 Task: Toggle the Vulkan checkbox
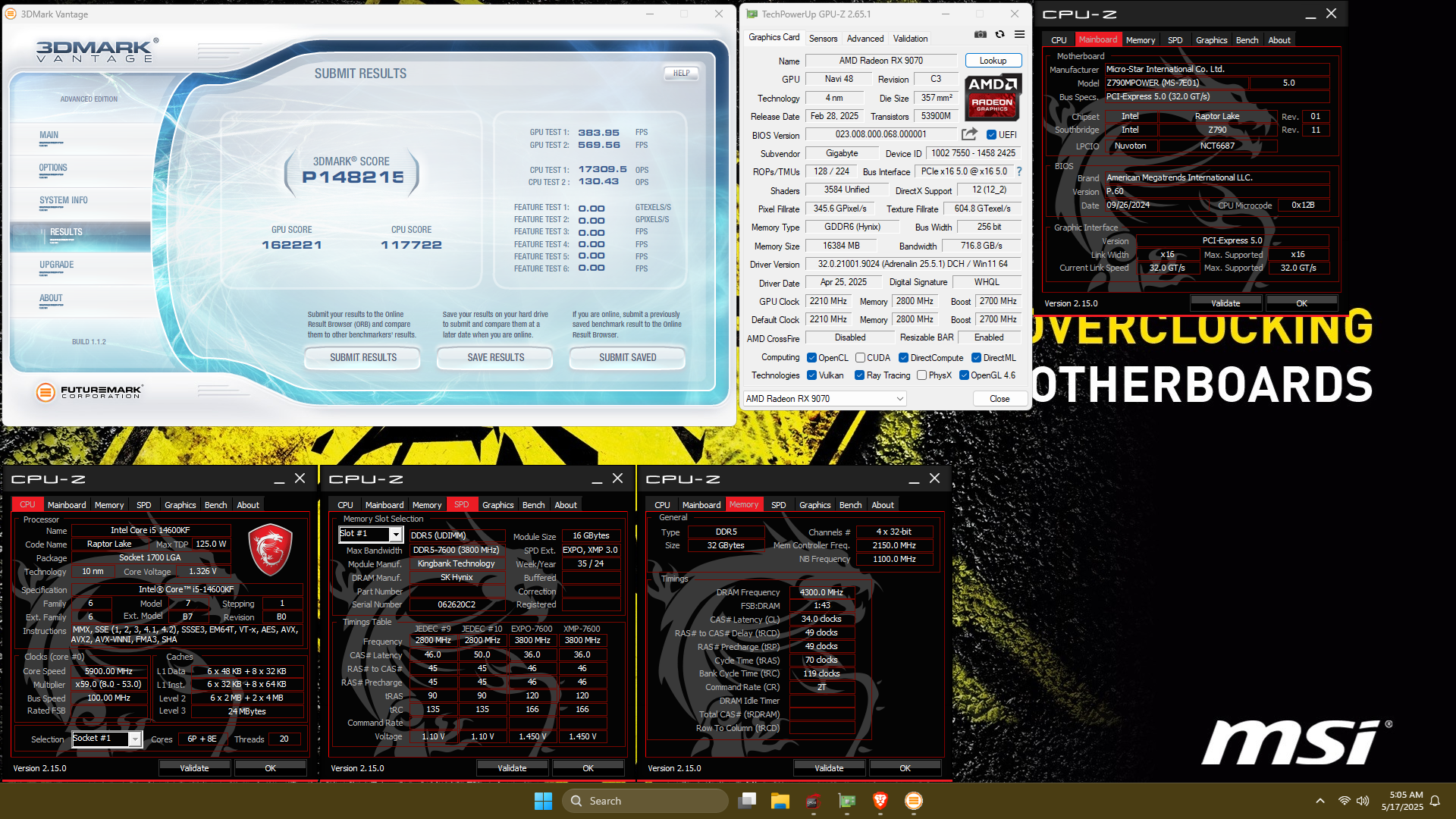[x=811, y=375]
